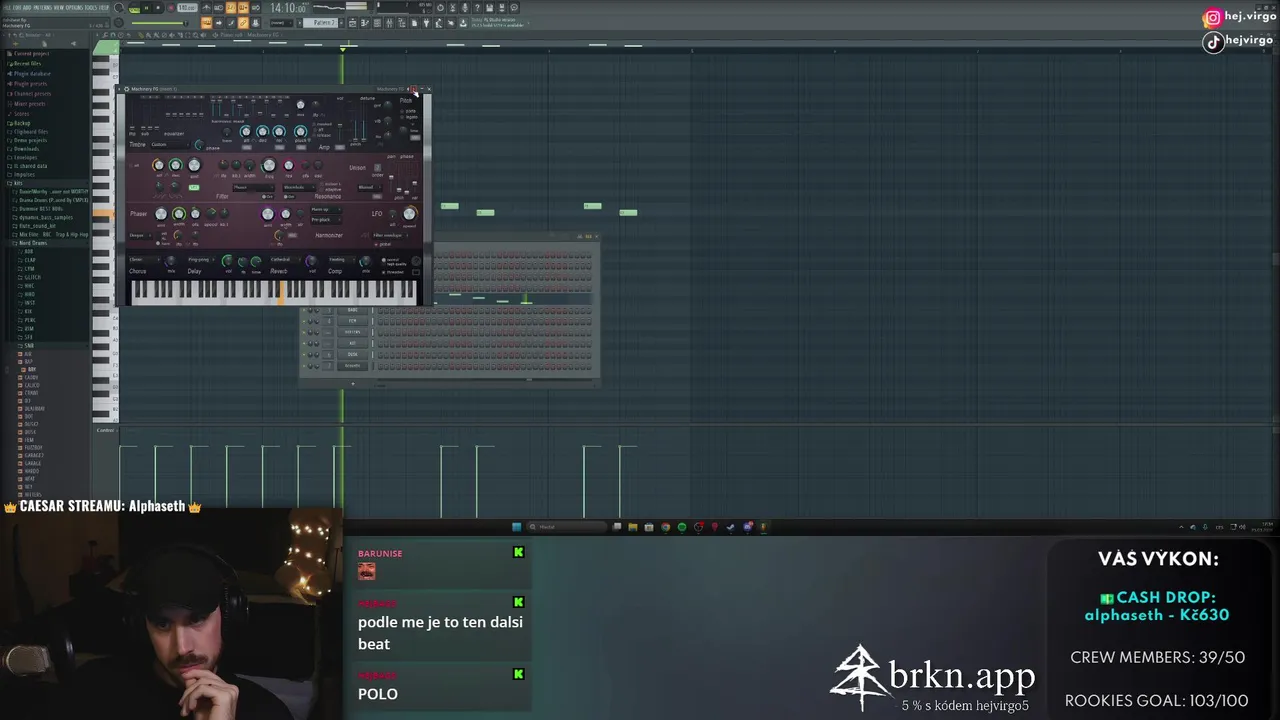This screenshot has height=720, width=1280.
Task: Click the detune slider in Machinery
Action: [363, 121]
